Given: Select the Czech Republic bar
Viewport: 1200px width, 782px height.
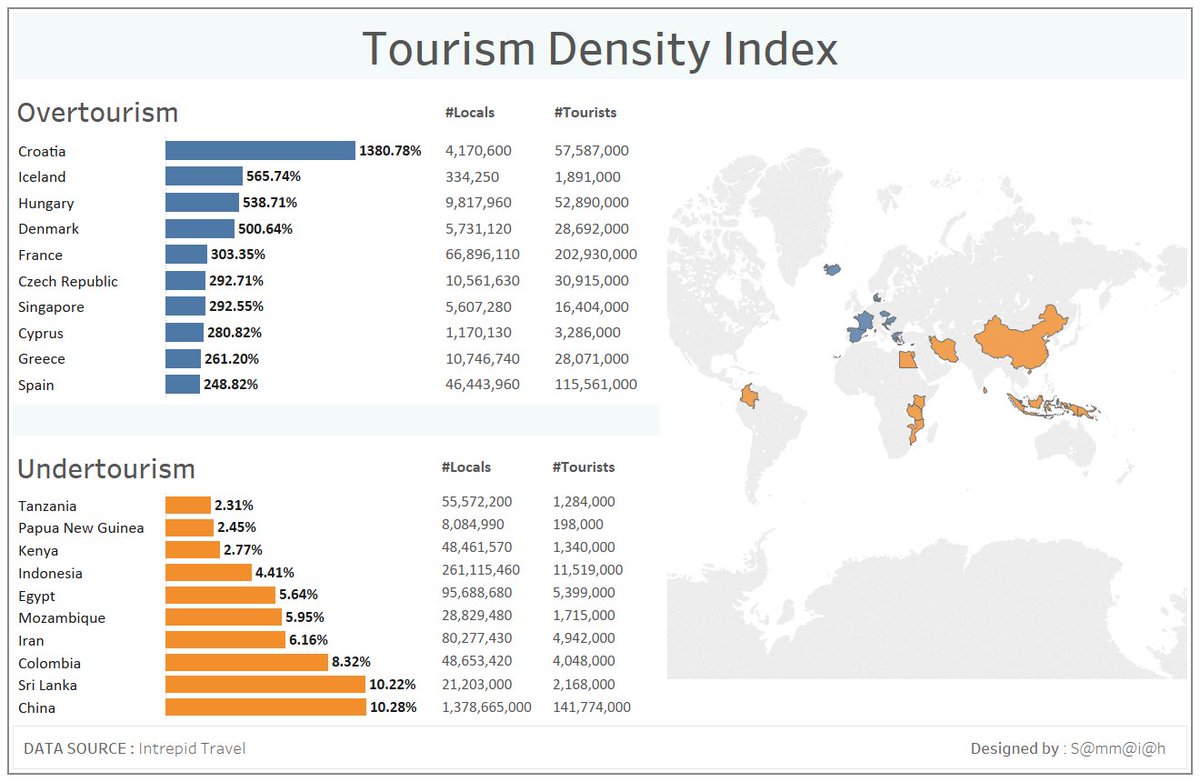Looking at the screenshot, I should [x=185, y=280].
